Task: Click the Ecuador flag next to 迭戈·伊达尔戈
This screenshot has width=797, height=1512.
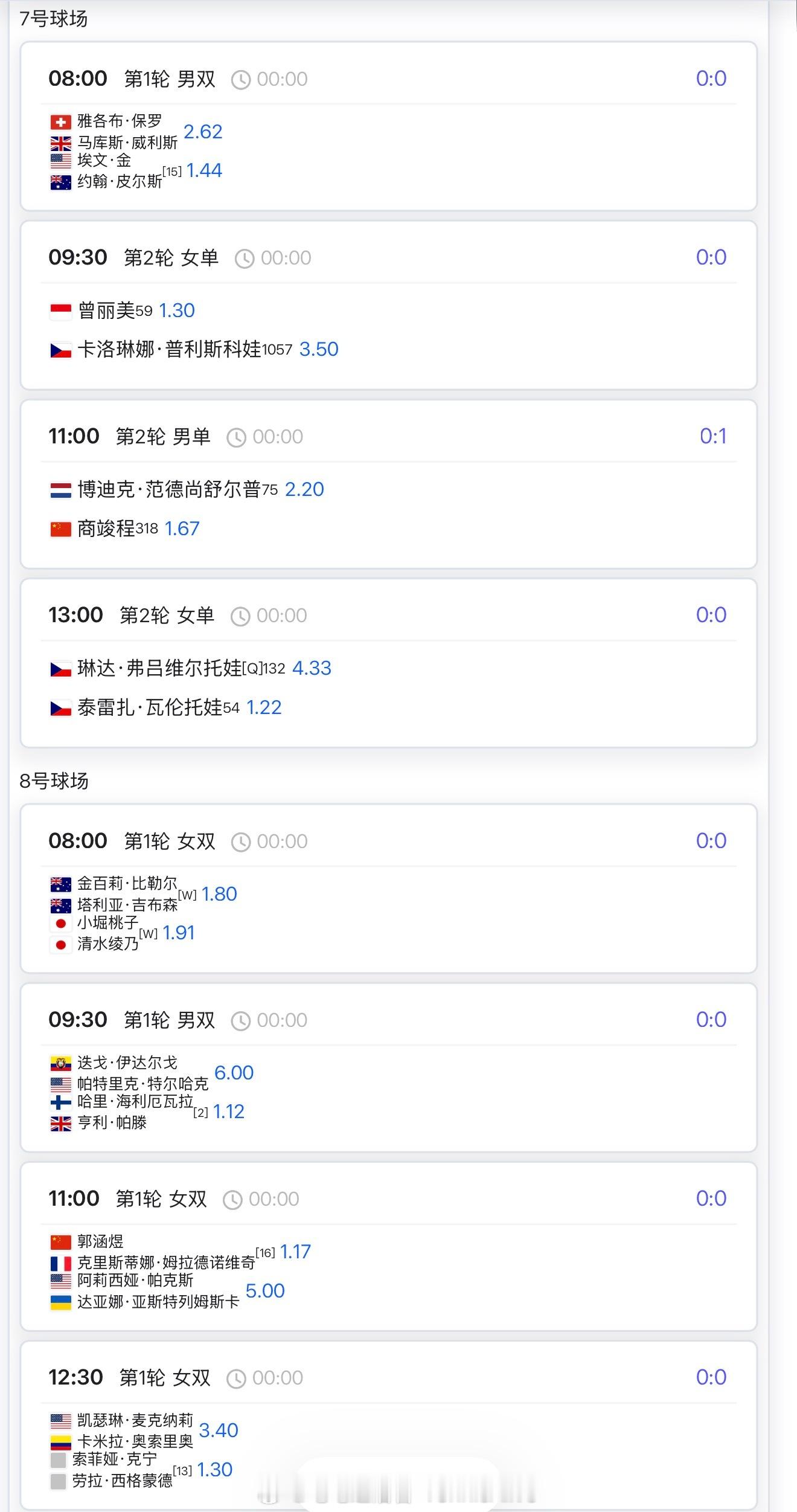Action: click(60, 1063)
